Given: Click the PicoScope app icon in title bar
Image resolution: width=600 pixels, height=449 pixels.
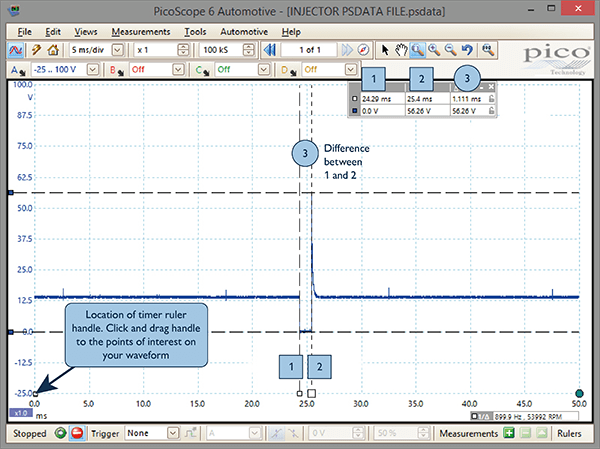Looking at the screenshot, I should click(14, 10).
